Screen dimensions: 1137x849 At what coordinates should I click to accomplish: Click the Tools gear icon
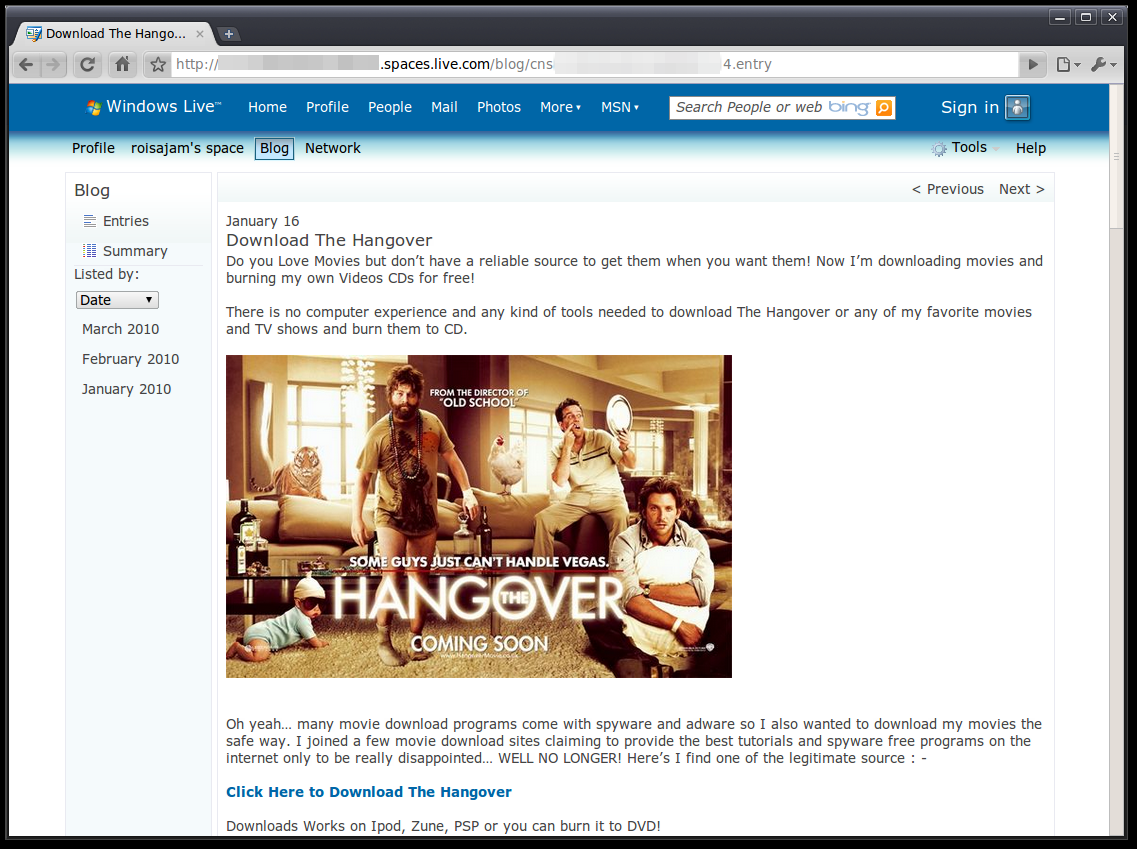tap(938, 149)
